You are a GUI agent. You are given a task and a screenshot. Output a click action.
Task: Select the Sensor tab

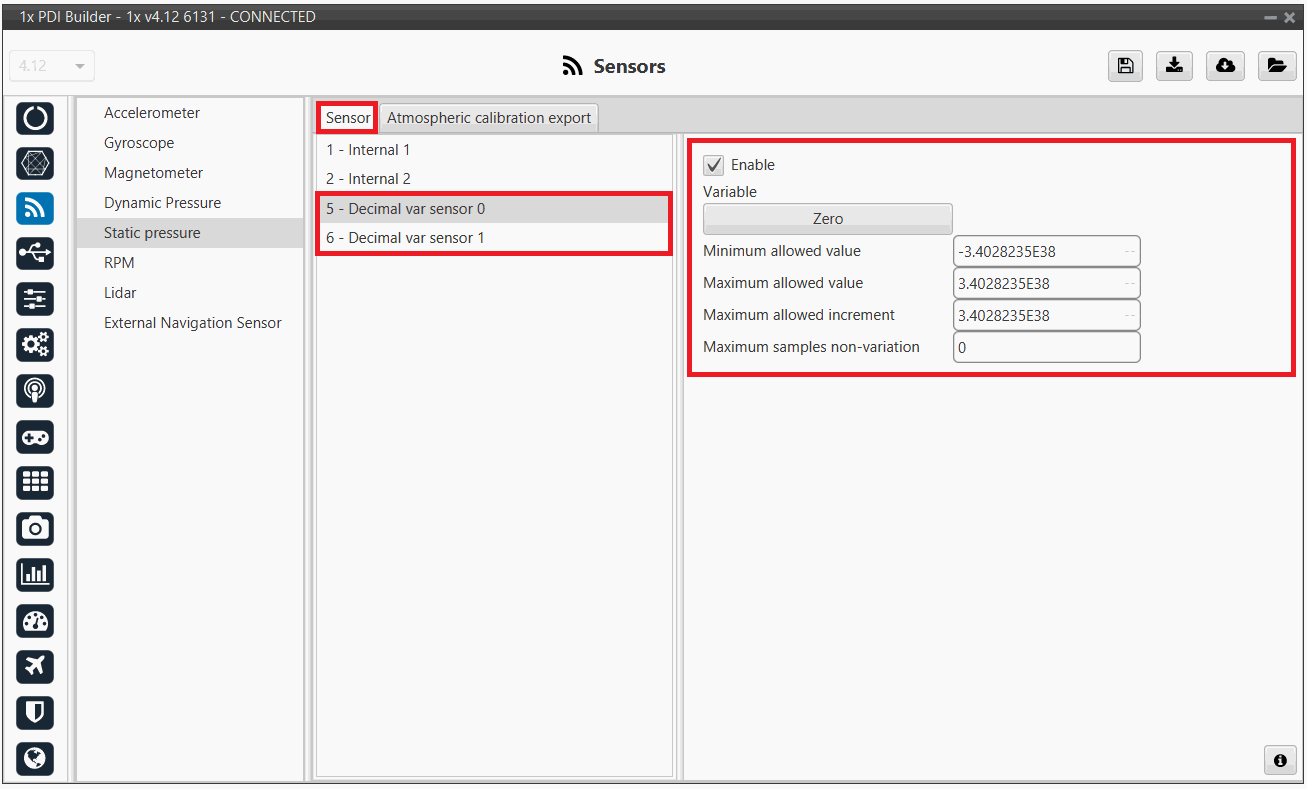[347, 118]
